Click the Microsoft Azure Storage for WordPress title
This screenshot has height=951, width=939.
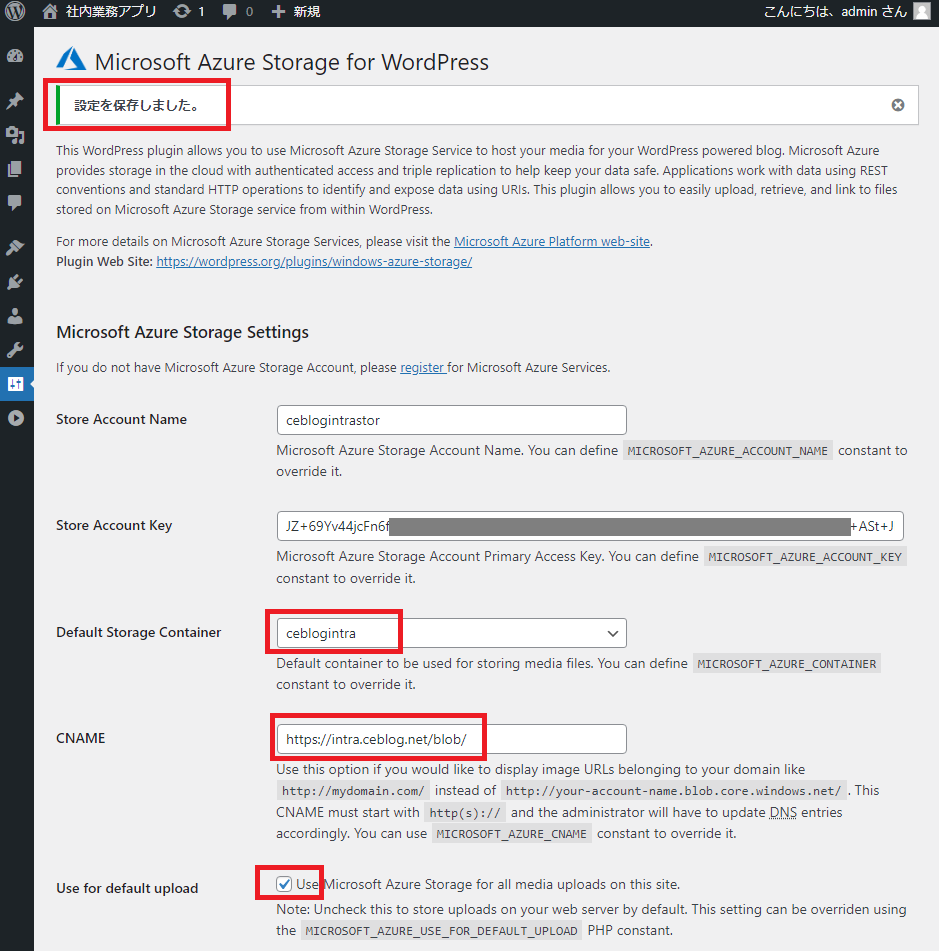[292, 62]
